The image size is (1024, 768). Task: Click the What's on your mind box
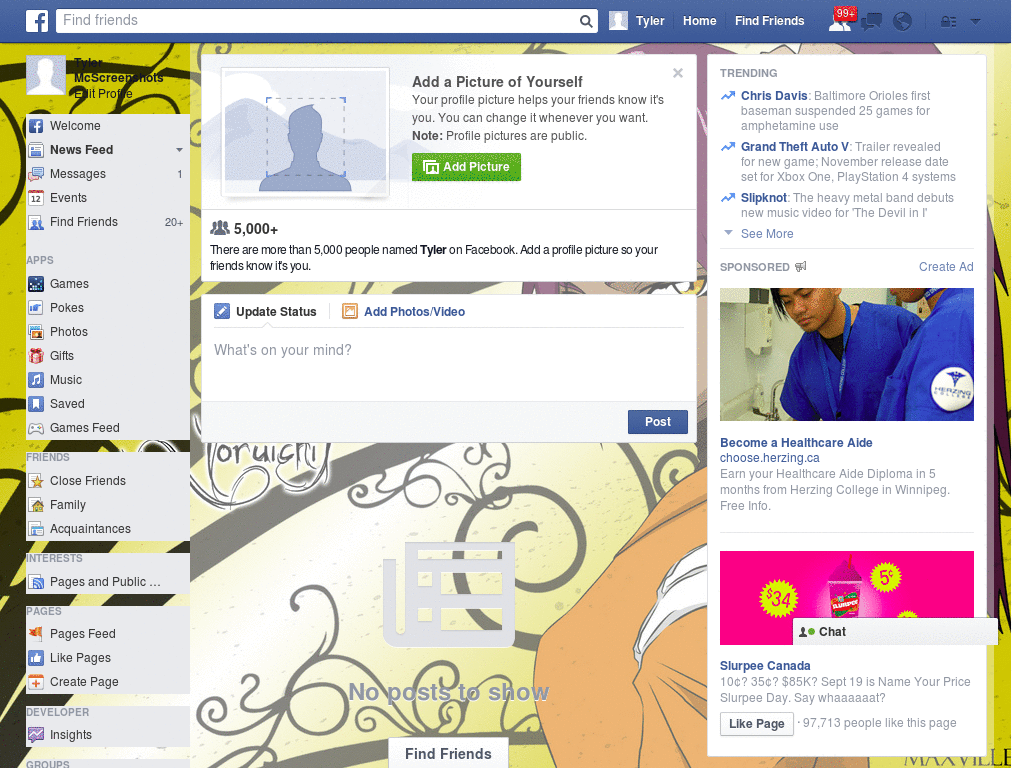(x=449, y=364)
